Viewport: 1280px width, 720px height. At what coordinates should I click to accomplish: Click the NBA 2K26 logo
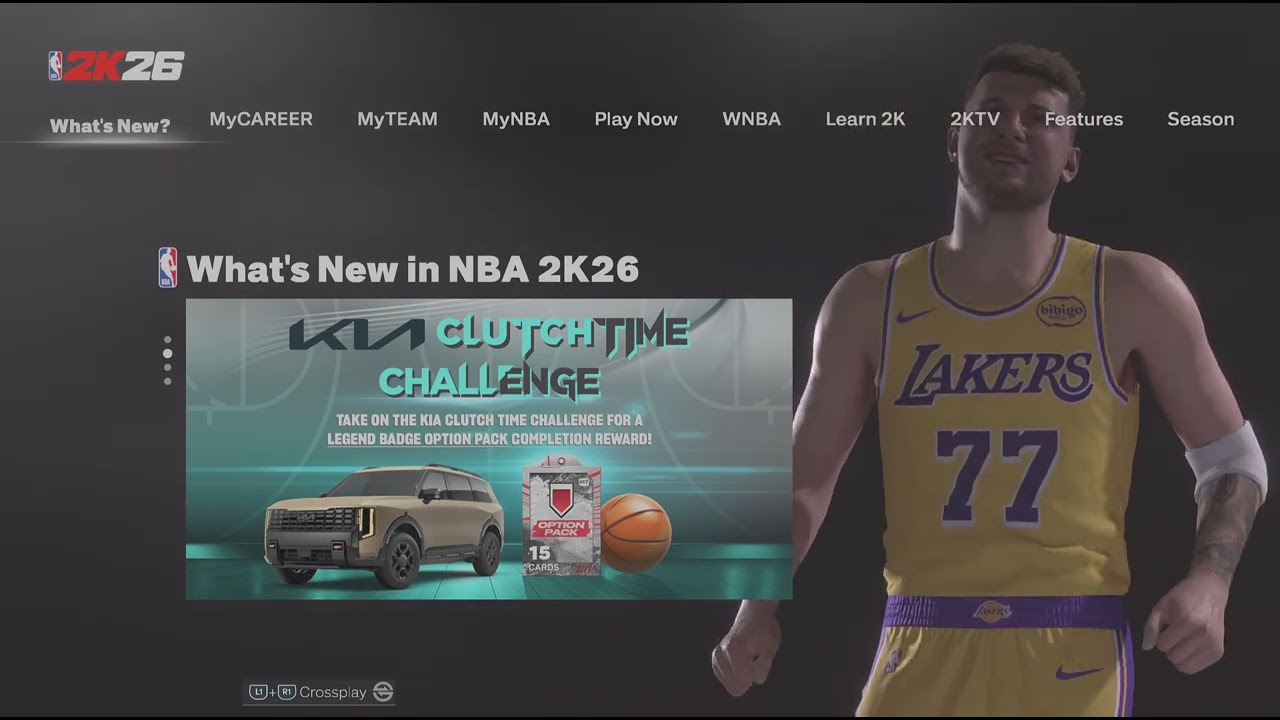tap(116, 66)
